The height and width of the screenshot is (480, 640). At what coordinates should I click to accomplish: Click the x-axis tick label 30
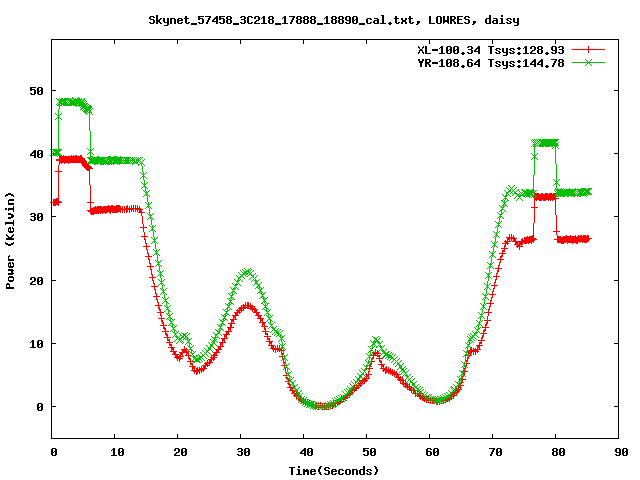243,452
